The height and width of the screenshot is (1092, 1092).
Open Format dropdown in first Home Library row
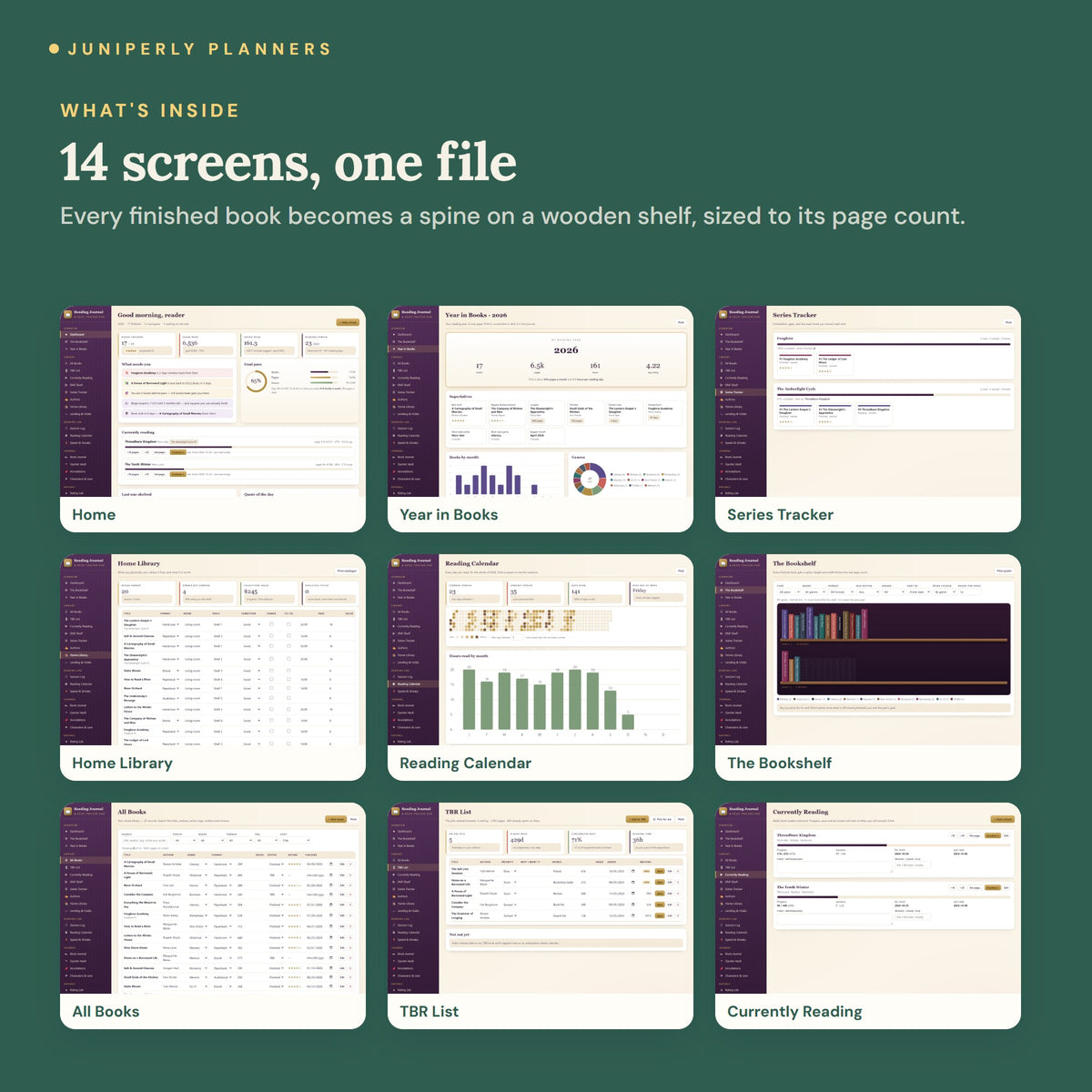170,624
